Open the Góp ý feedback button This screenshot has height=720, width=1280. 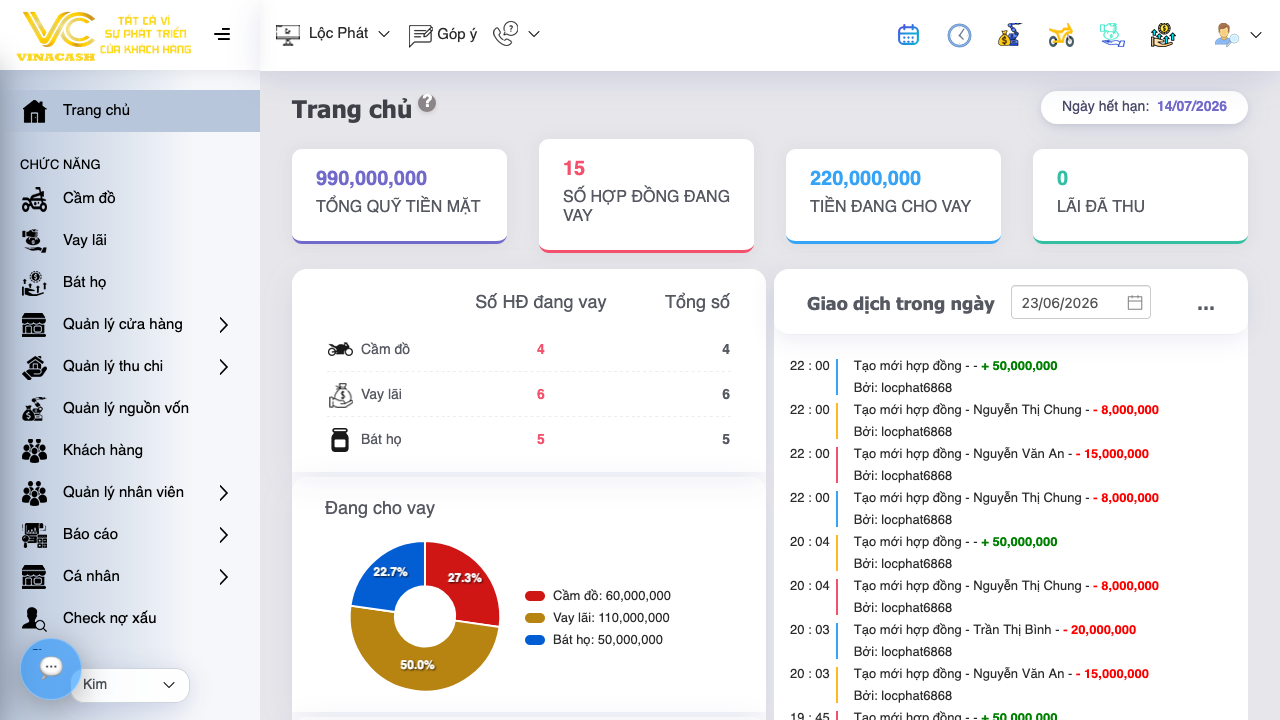coord(442,34)
